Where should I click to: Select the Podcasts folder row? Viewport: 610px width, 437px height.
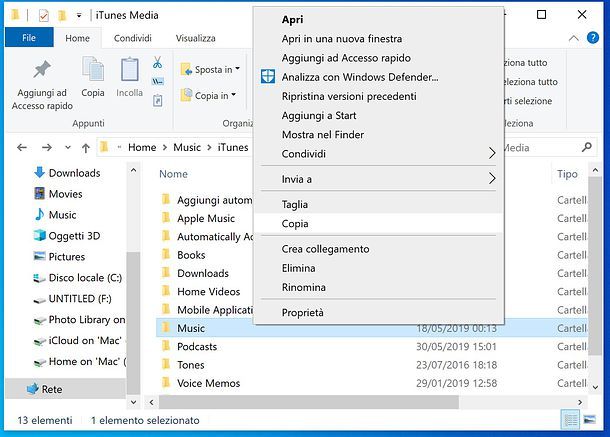pos(372,347)
